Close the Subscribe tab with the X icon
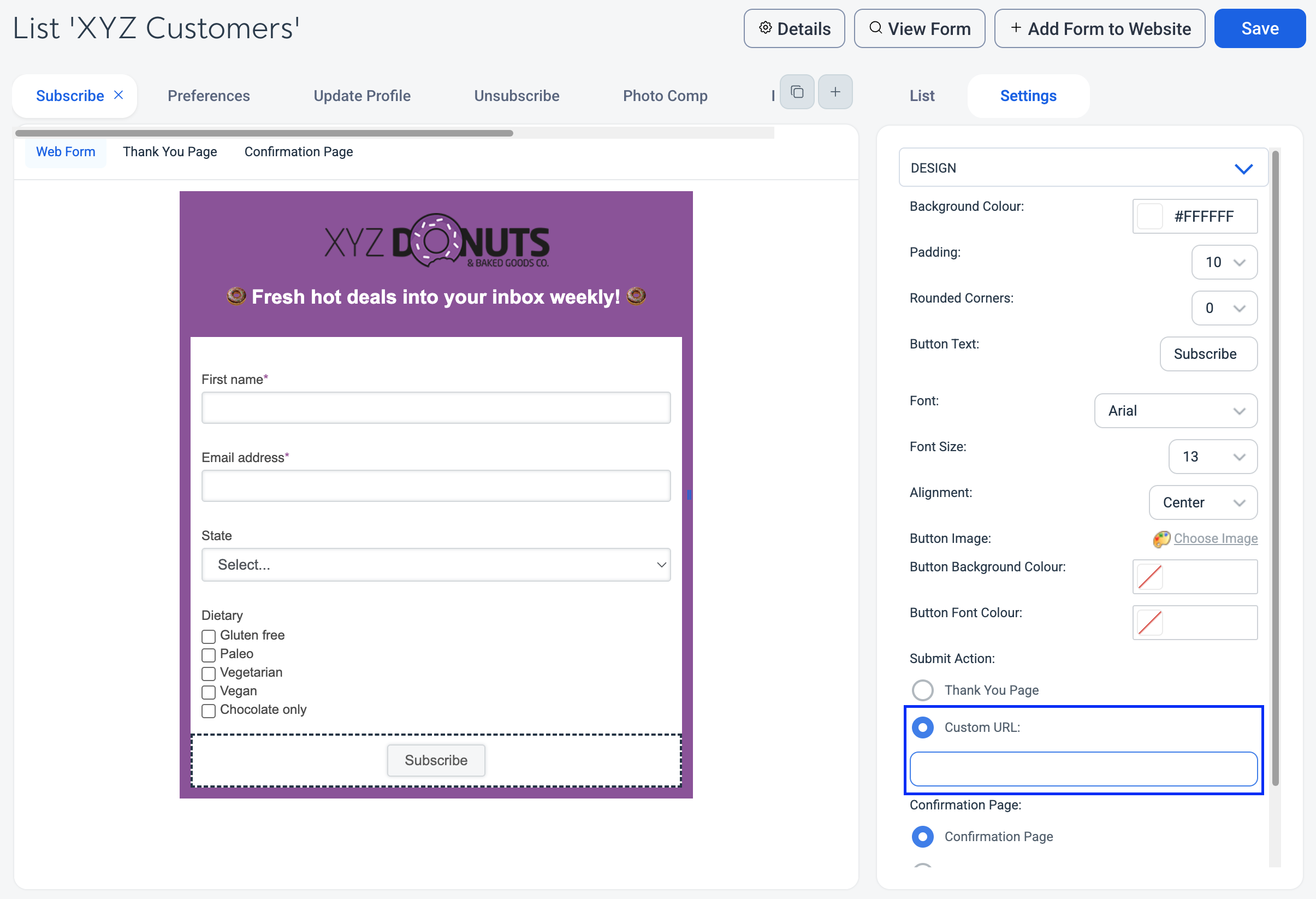 click(118, 95)
